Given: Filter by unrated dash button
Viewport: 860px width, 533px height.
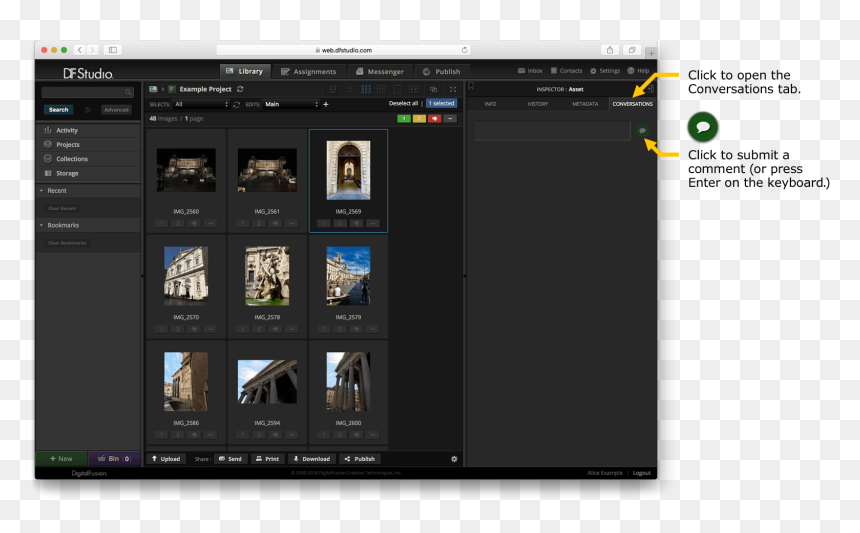Looking at the screenshot, I should [x=450, y=118].
